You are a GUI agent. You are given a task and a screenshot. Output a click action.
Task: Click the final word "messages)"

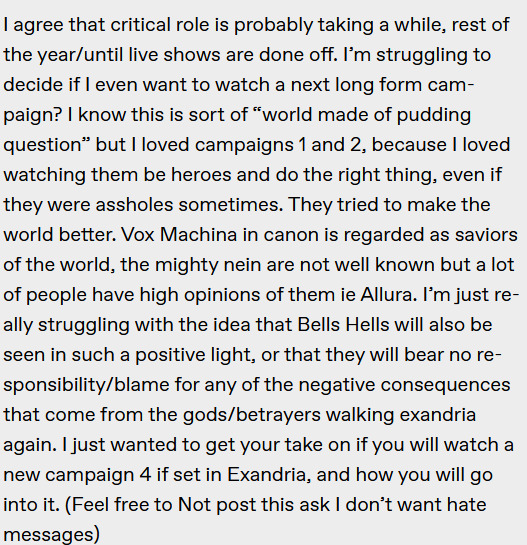[x=51, y=535]
